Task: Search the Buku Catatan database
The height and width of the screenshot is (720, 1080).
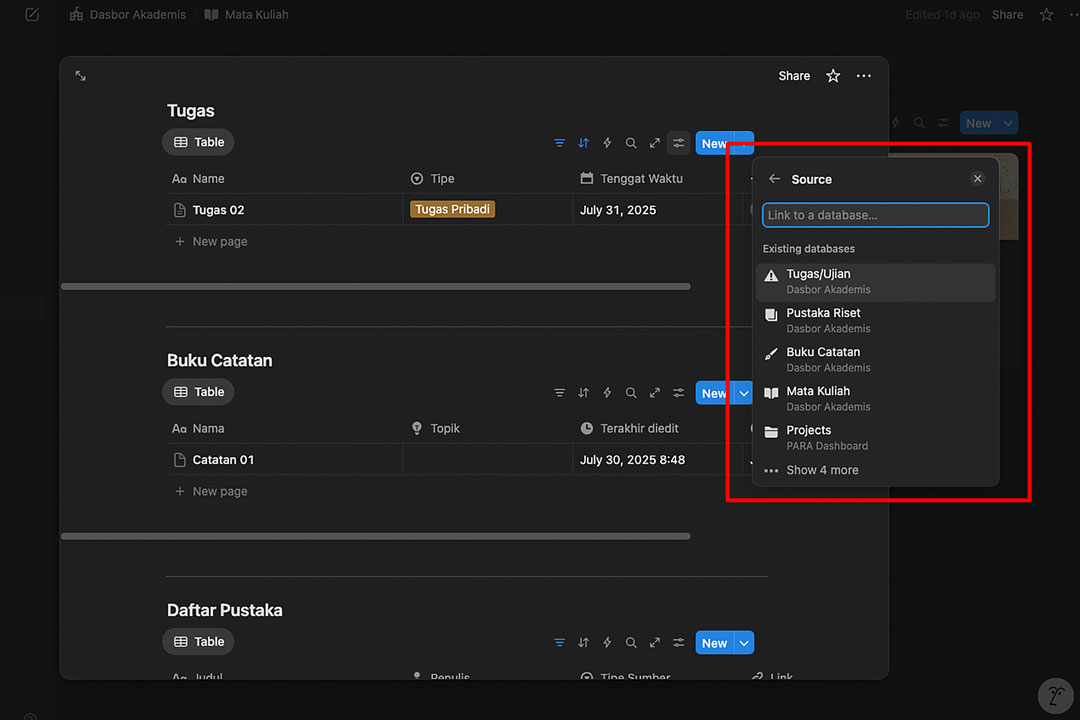Action: [x=631, y=393]
